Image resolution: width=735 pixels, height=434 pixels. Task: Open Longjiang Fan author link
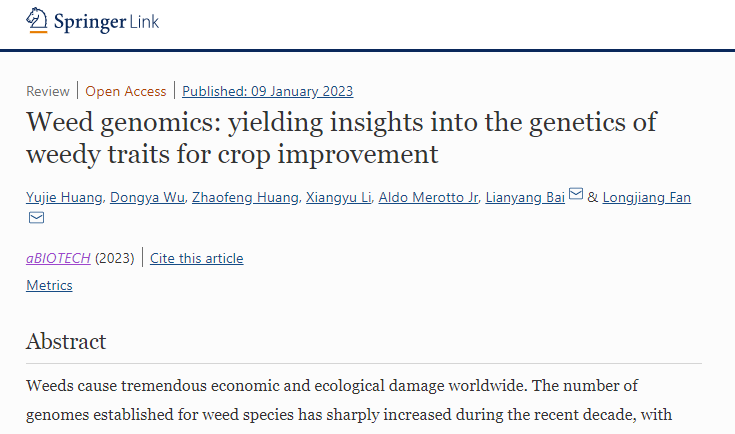[x=646, y=198]
